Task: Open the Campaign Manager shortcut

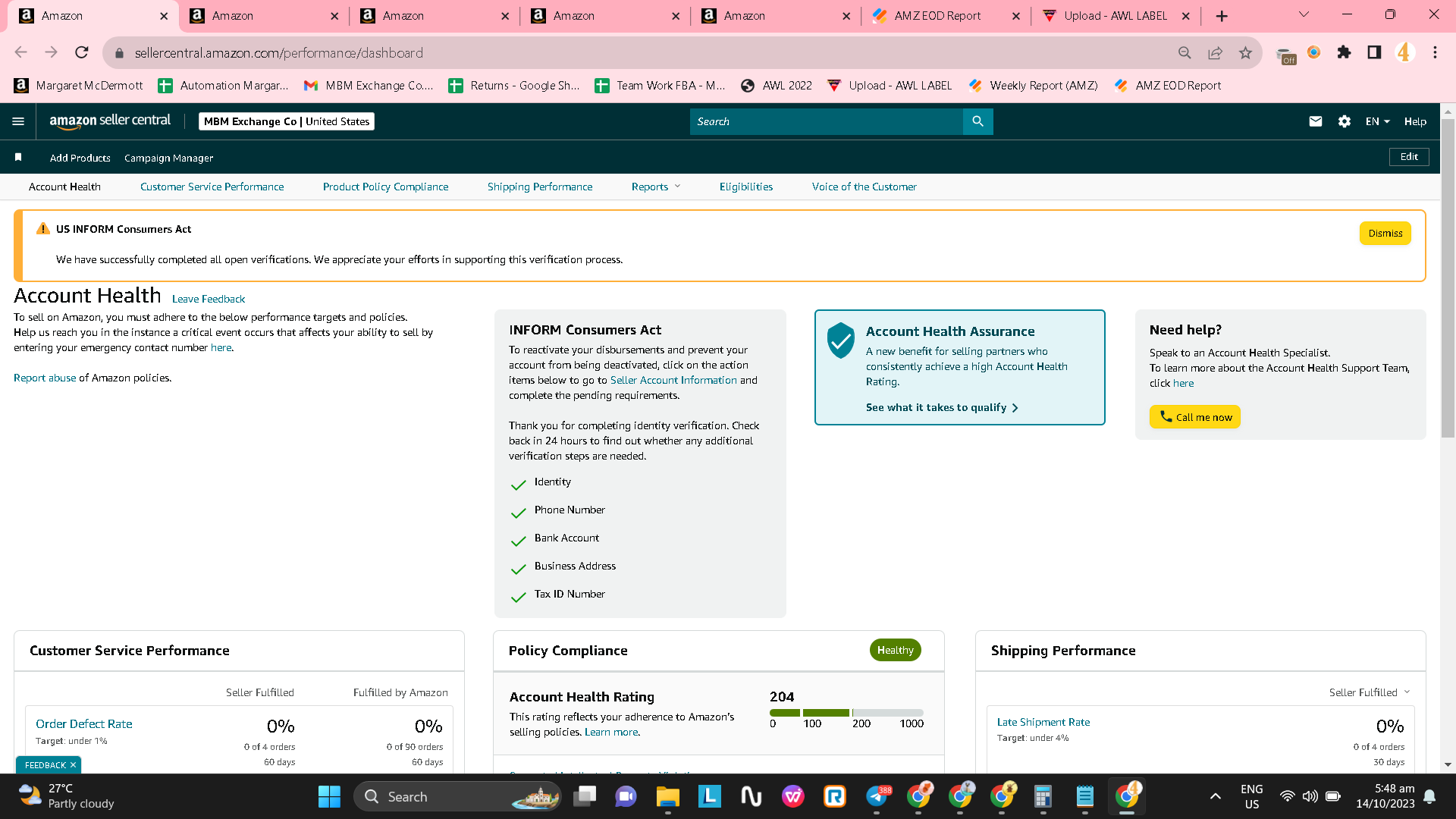Action: [x=168, y=158]
